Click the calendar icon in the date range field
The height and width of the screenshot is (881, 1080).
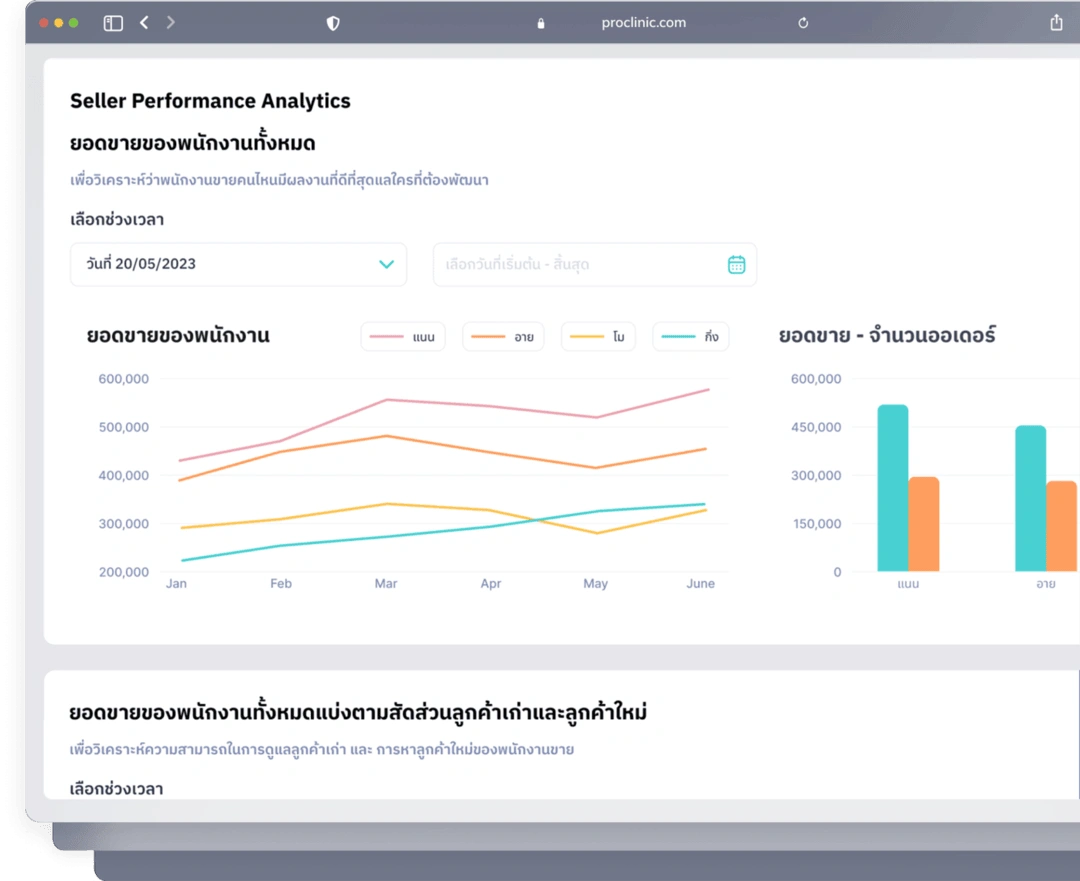pyautogui.click(x=737, y=264)
